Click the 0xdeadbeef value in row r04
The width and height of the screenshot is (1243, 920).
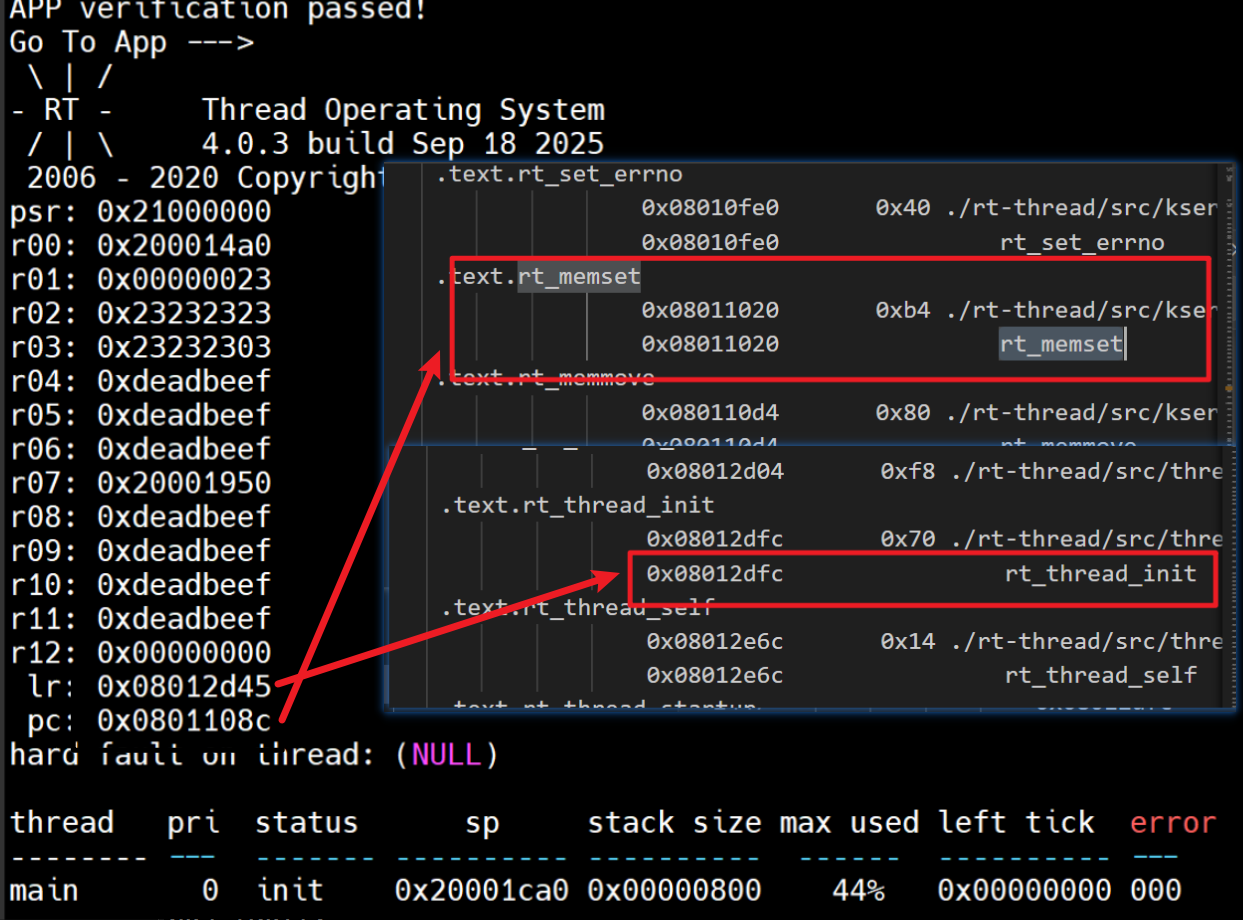pos(184,382)
